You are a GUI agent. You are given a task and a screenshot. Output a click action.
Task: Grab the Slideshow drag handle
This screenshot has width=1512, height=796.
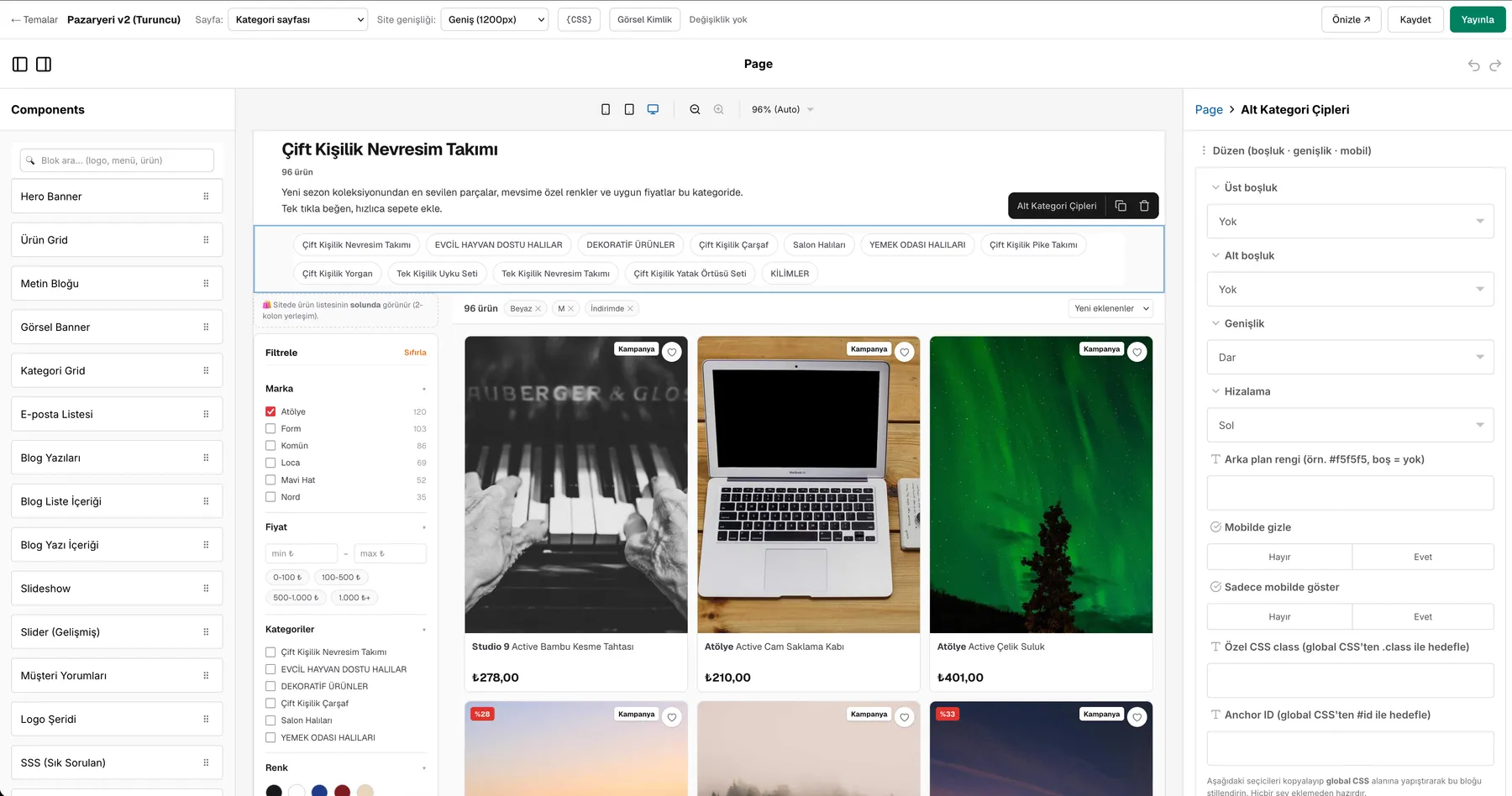click(206, 589)
